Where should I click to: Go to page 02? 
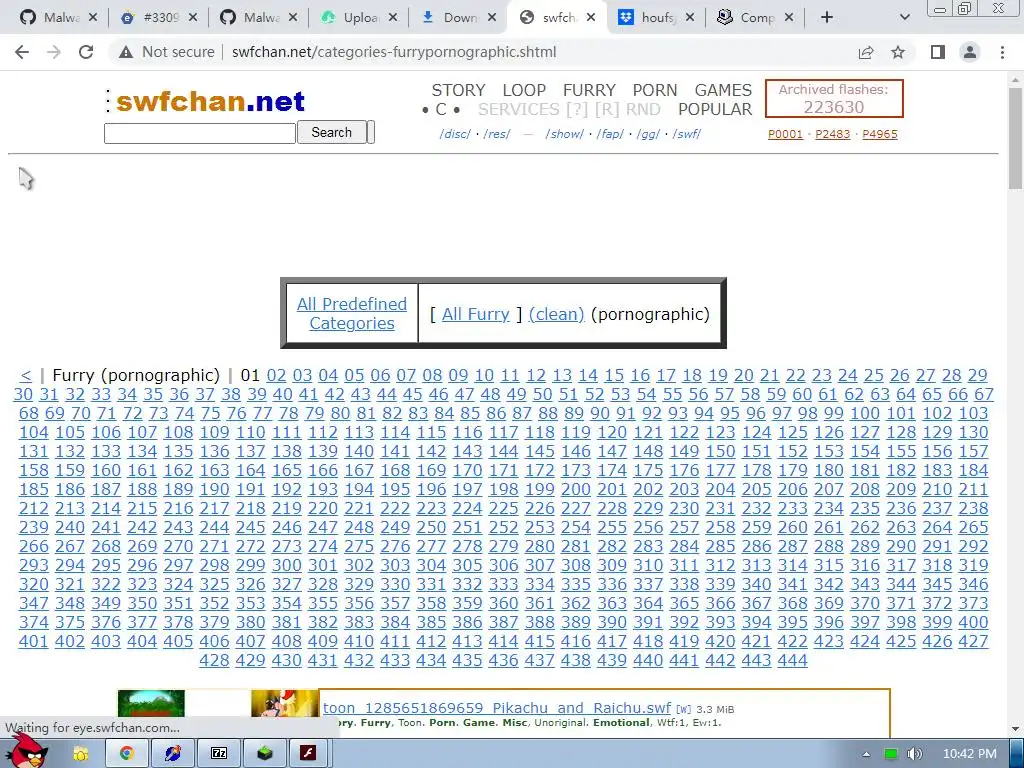click(x=276, y=376)
